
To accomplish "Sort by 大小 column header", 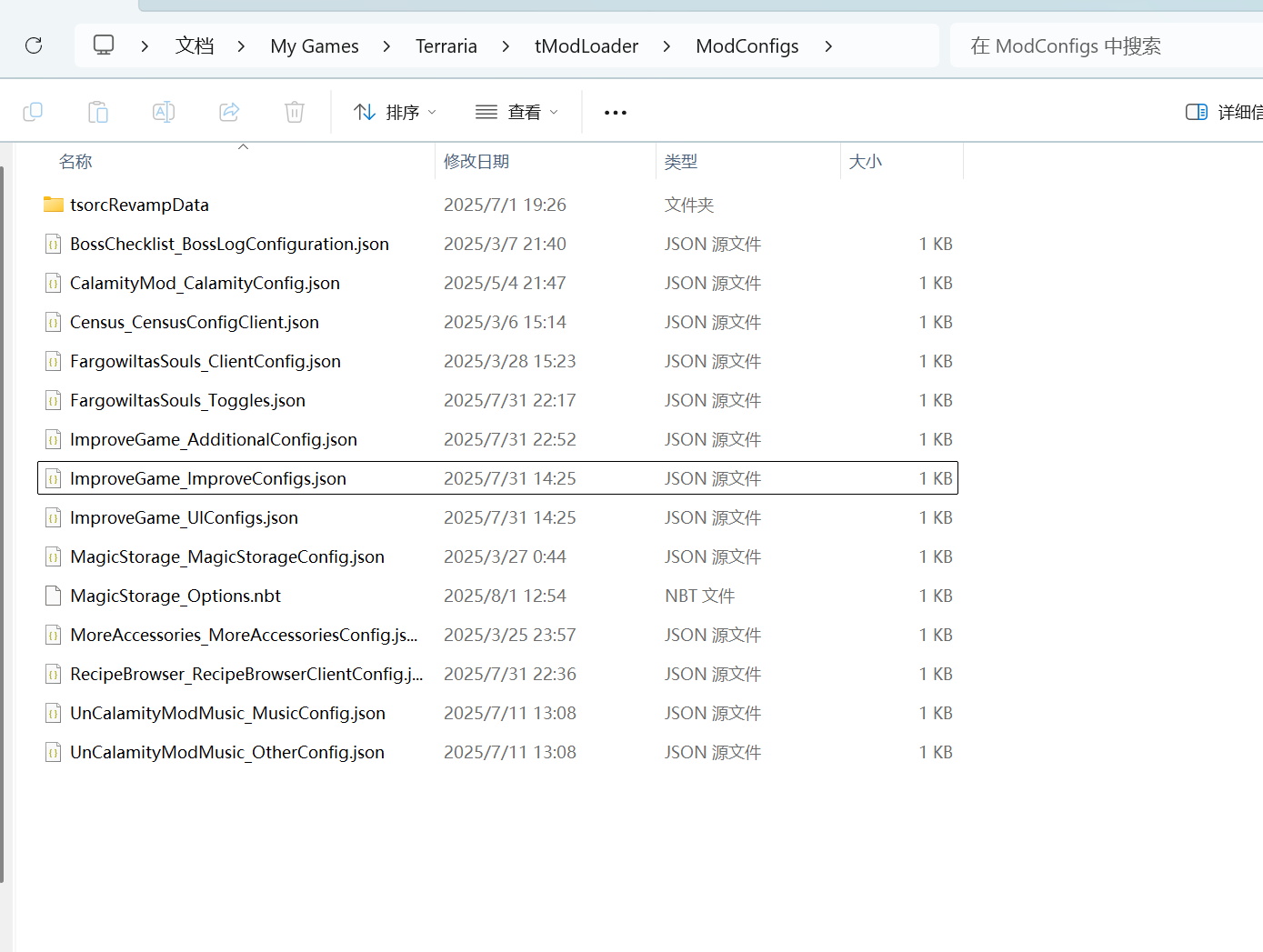I will point(866,162).
